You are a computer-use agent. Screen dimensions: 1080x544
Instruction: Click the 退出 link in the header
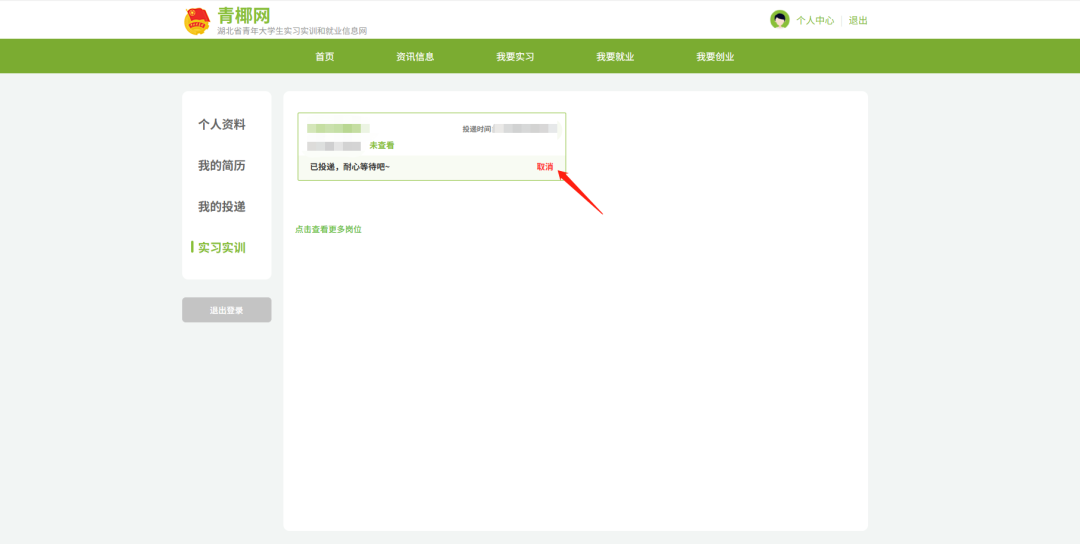click(858, 20)
